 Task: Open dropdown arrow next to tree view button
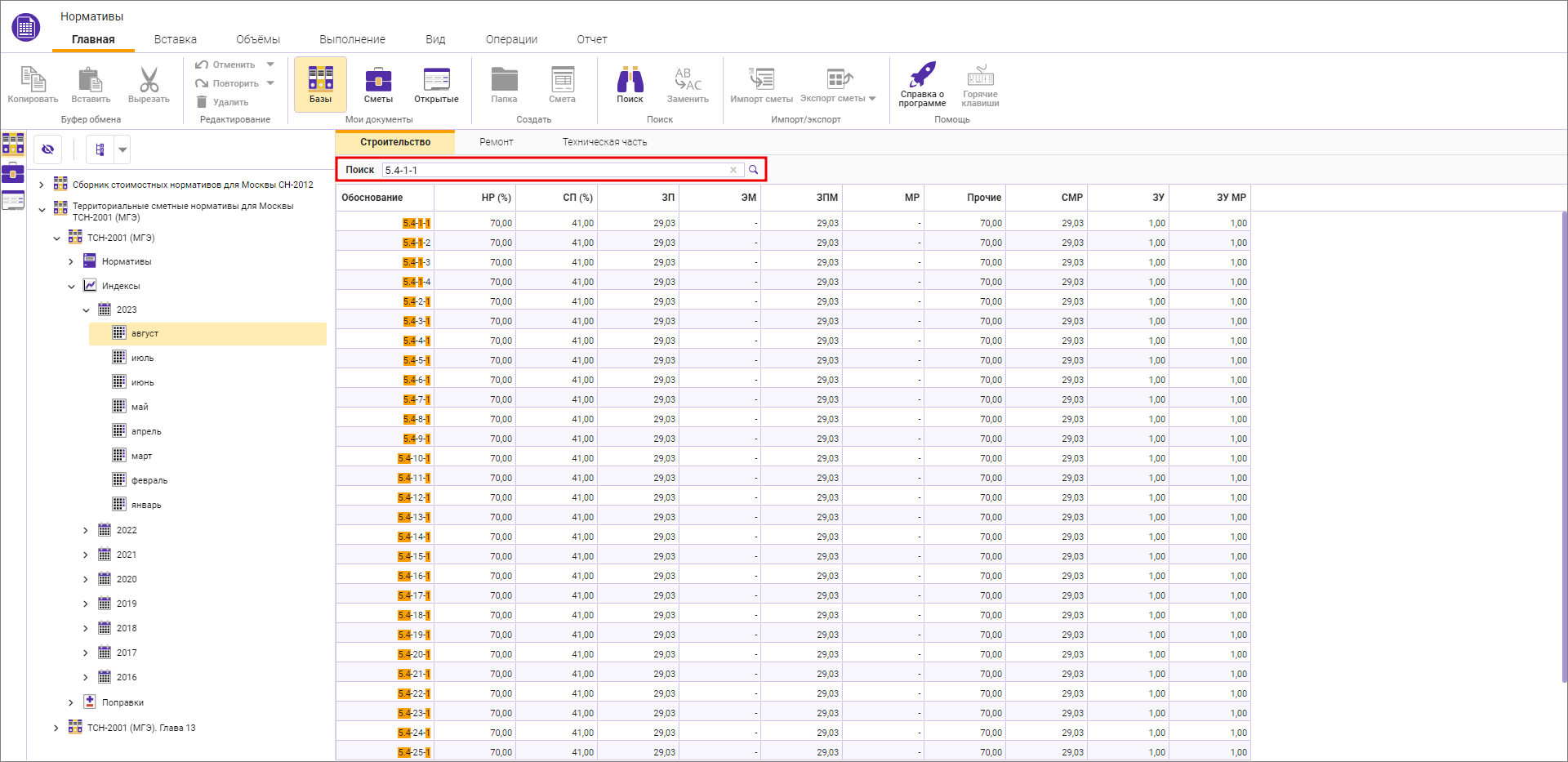pos(122,149)
